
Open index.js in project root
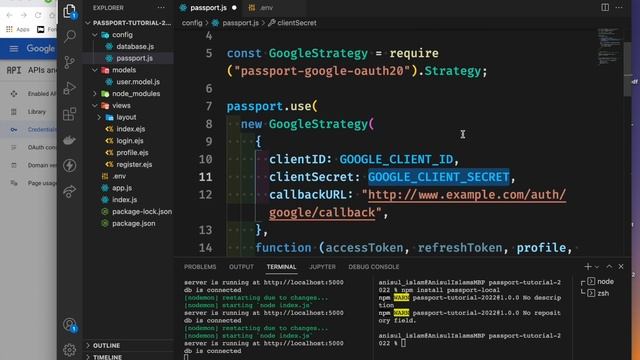(129, 200)
